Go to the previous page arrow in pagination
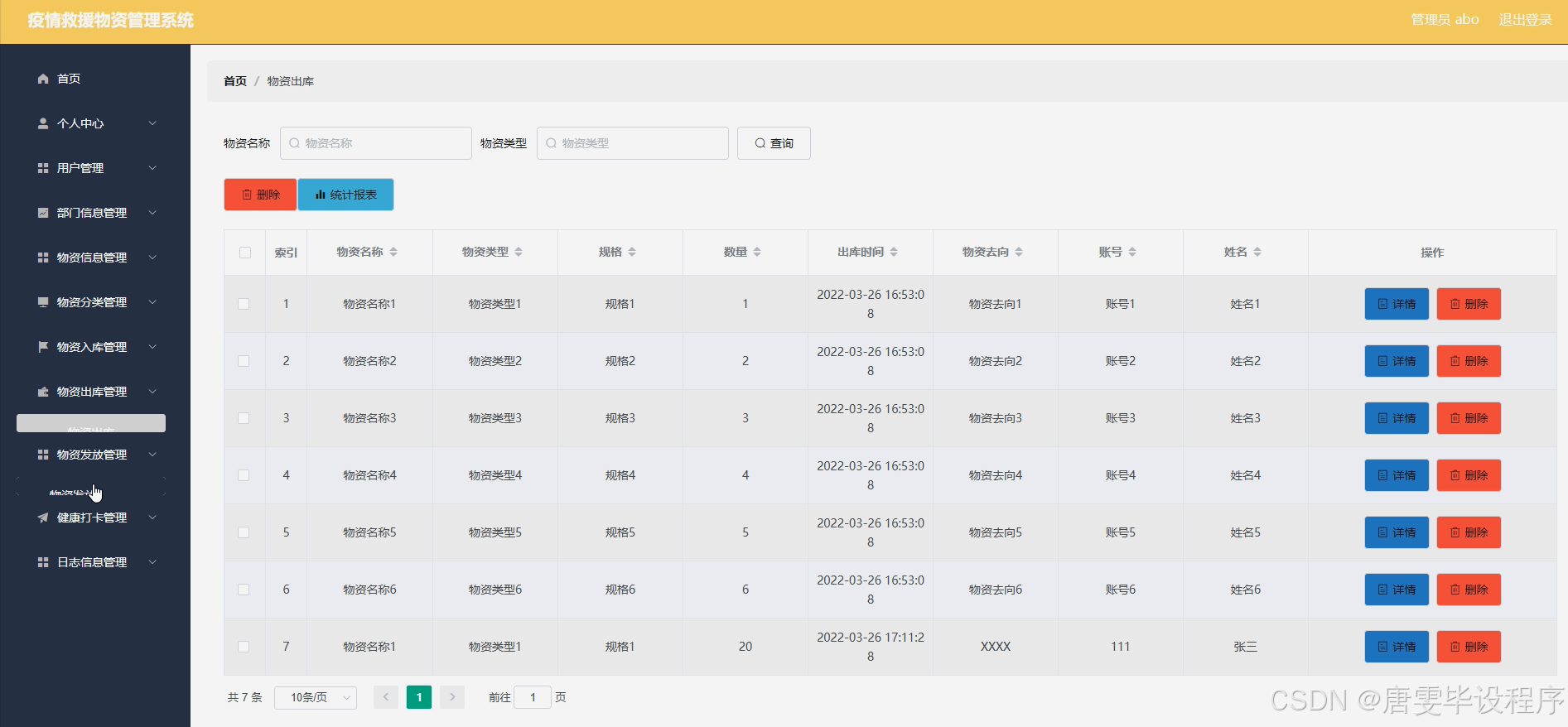 (386, 697)
